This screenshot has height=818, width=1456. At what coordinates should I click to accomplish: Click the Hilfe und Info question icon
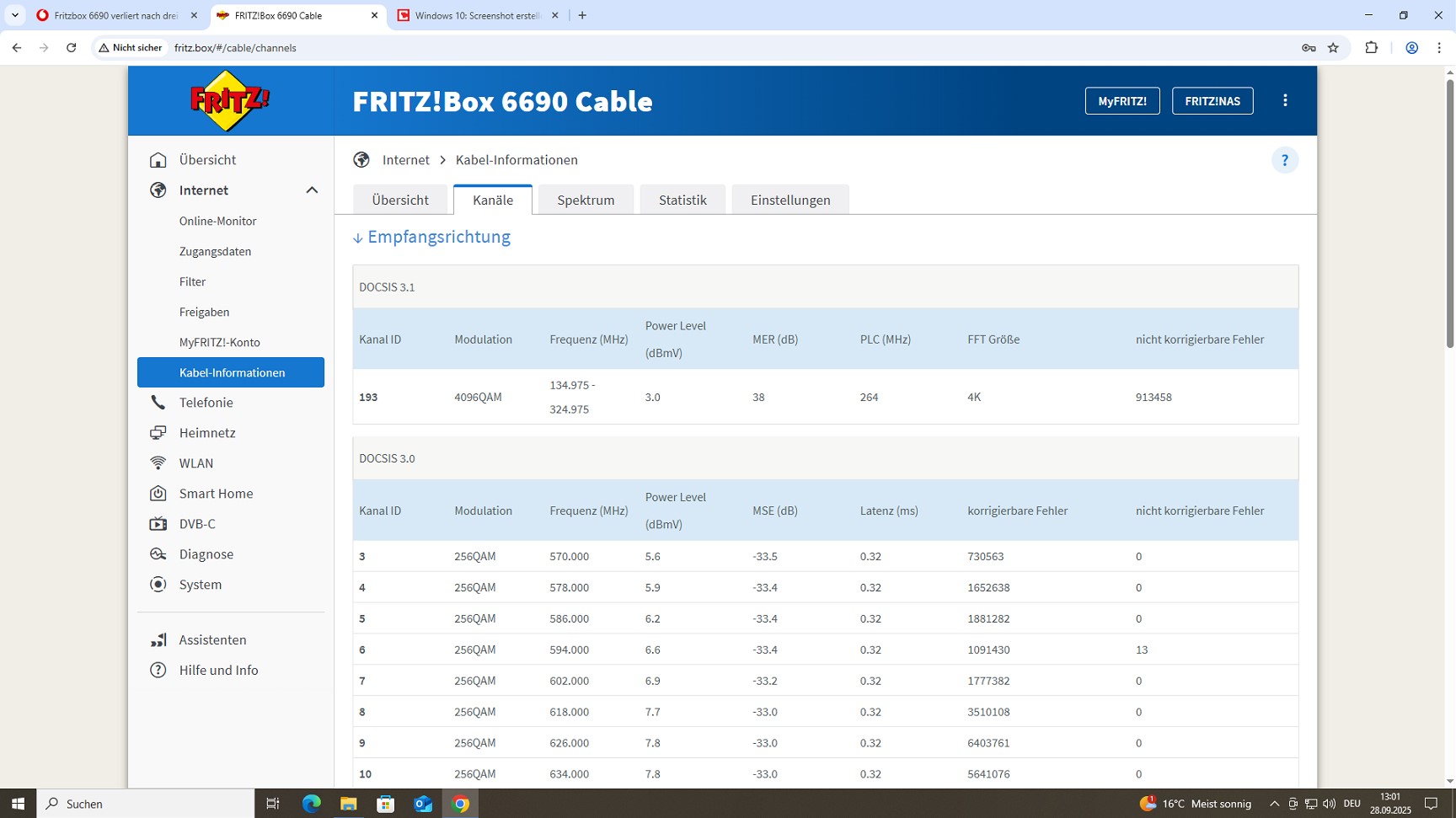tap(158, 671)
